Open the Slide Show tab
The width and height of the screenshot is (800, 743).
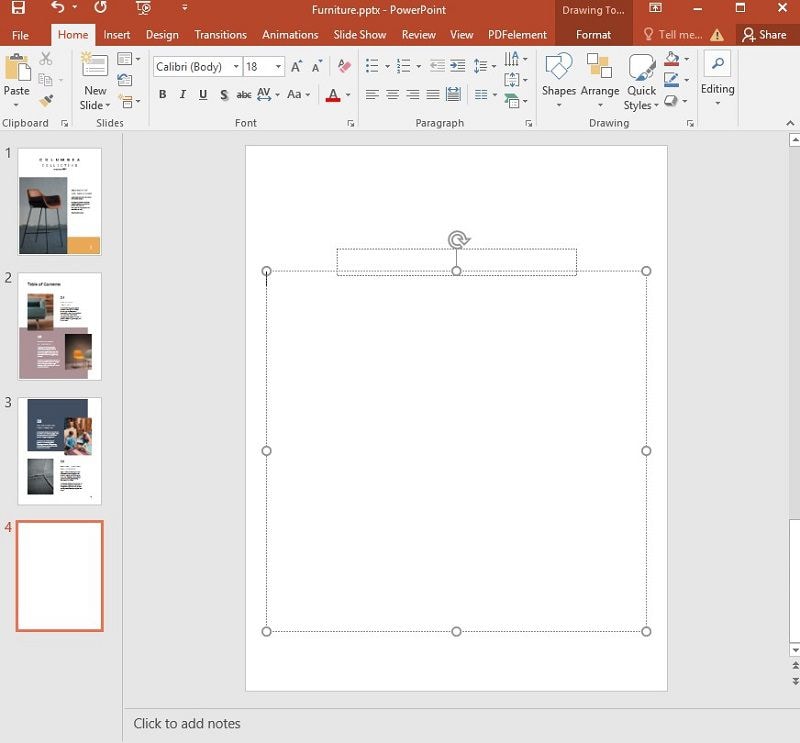[360, 35]
